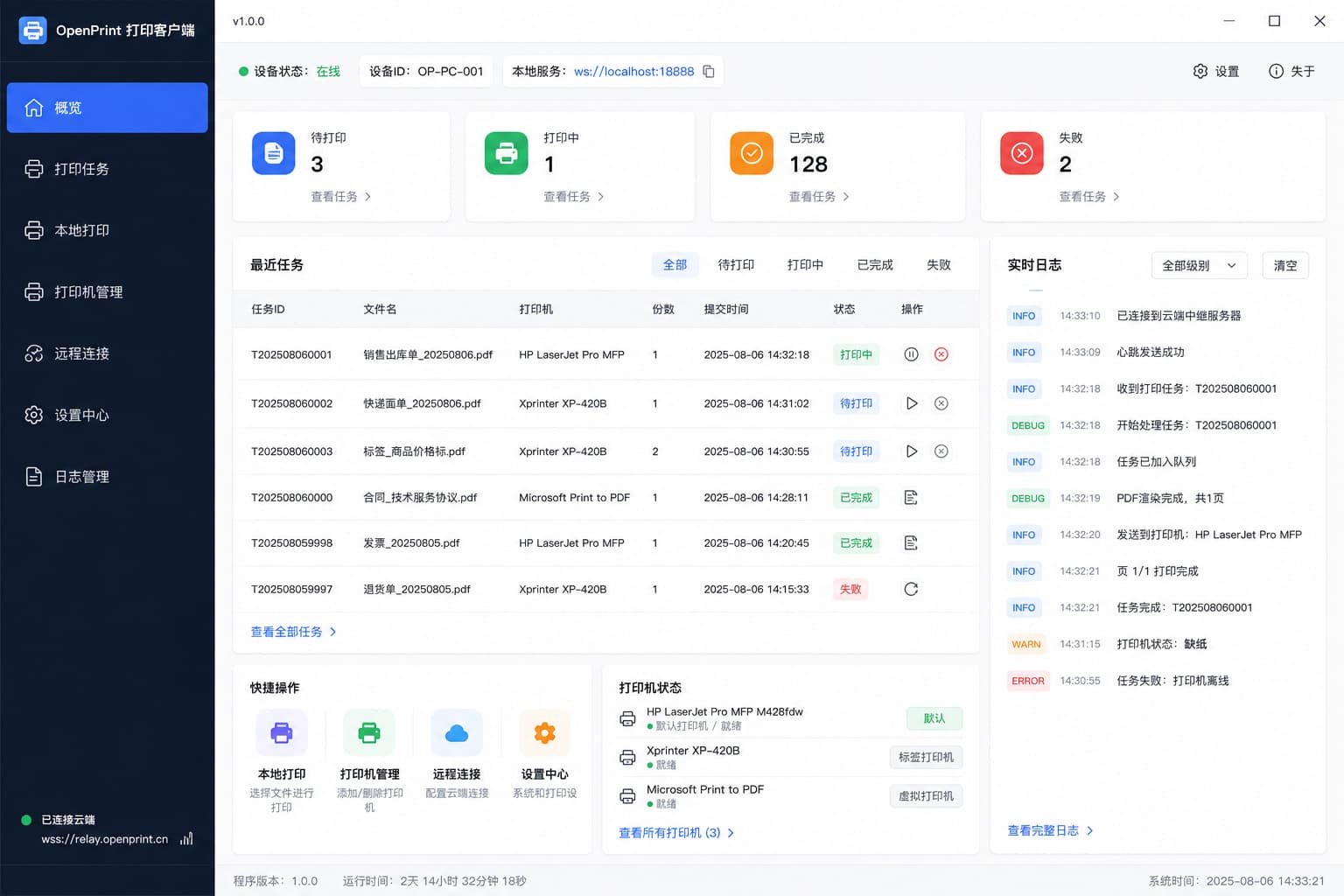
Task: Click the blue 待打印 document card icon
Action: click(x=274, y=153)
